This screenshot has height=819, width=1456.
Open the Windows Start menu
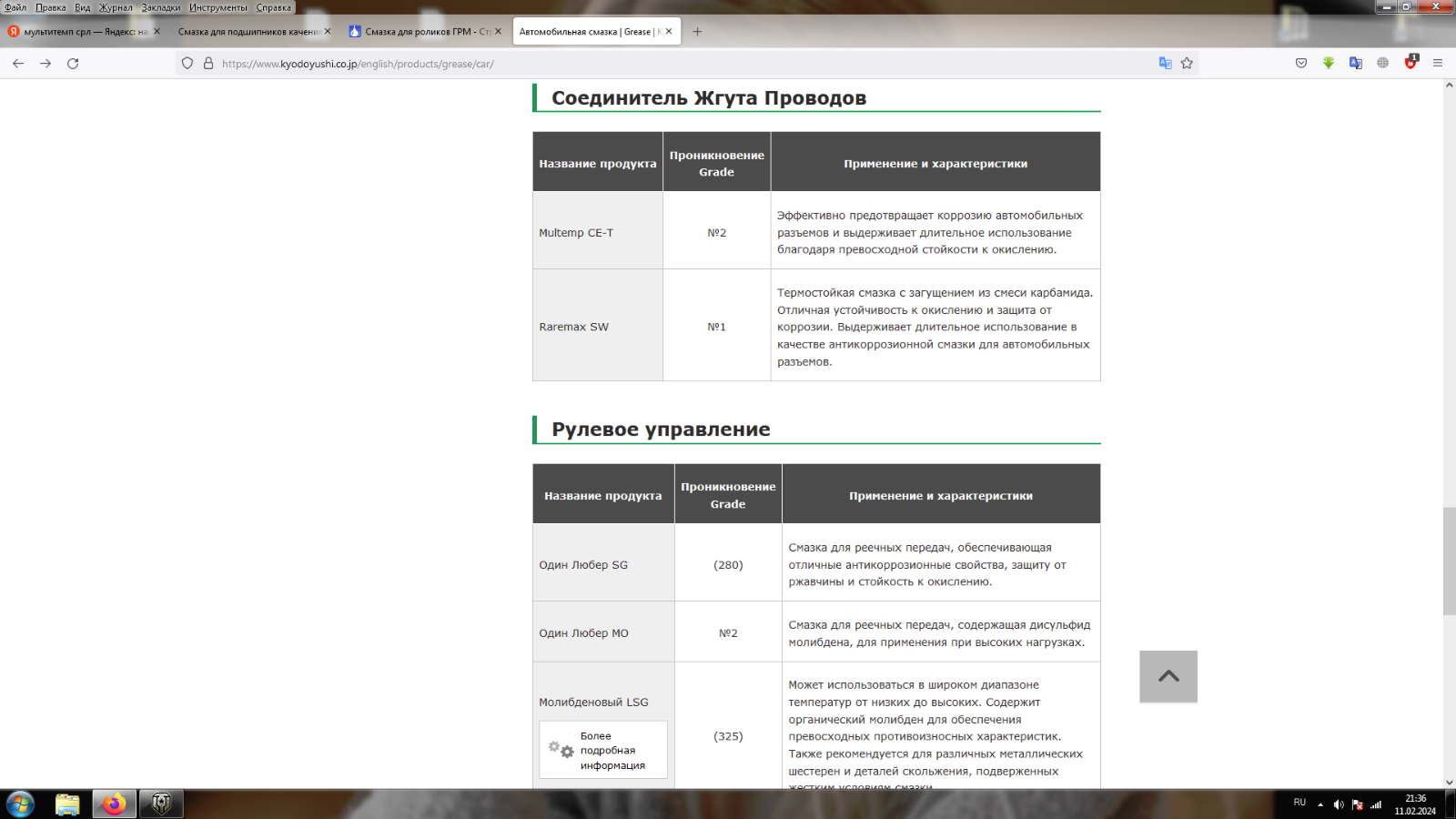(x=20, y=804)
